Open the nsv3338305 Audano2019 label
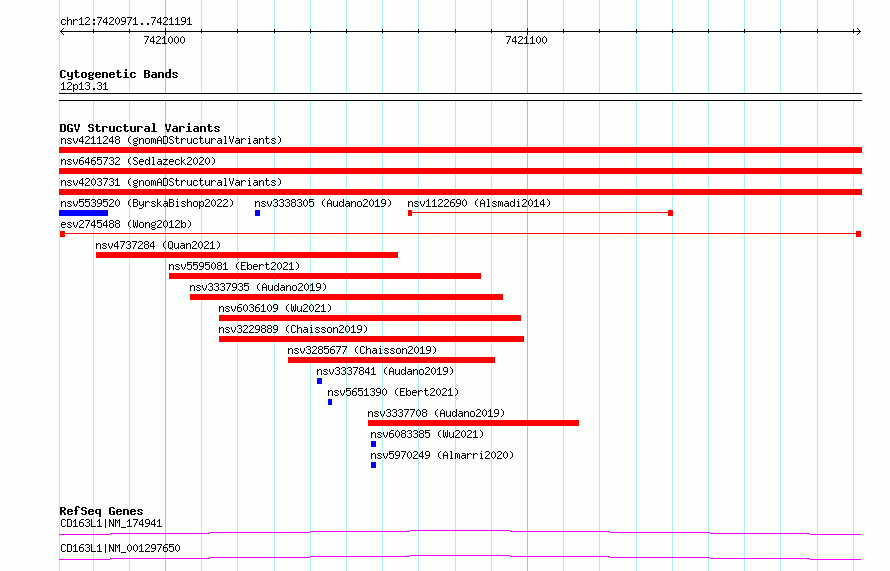Image resolution: width=890 pixels, height=571 pixels. (323, 203)
